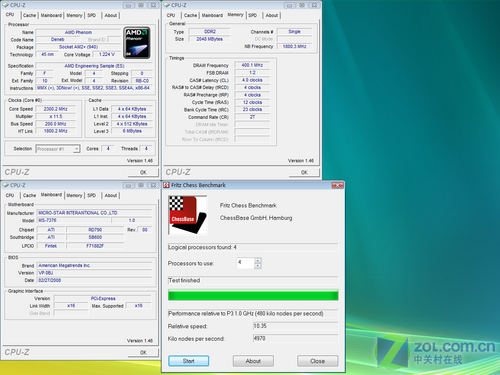500x375 pixels.
Task: Click the Graphic Interface Version PCI-Express
Action: point(103,298)
